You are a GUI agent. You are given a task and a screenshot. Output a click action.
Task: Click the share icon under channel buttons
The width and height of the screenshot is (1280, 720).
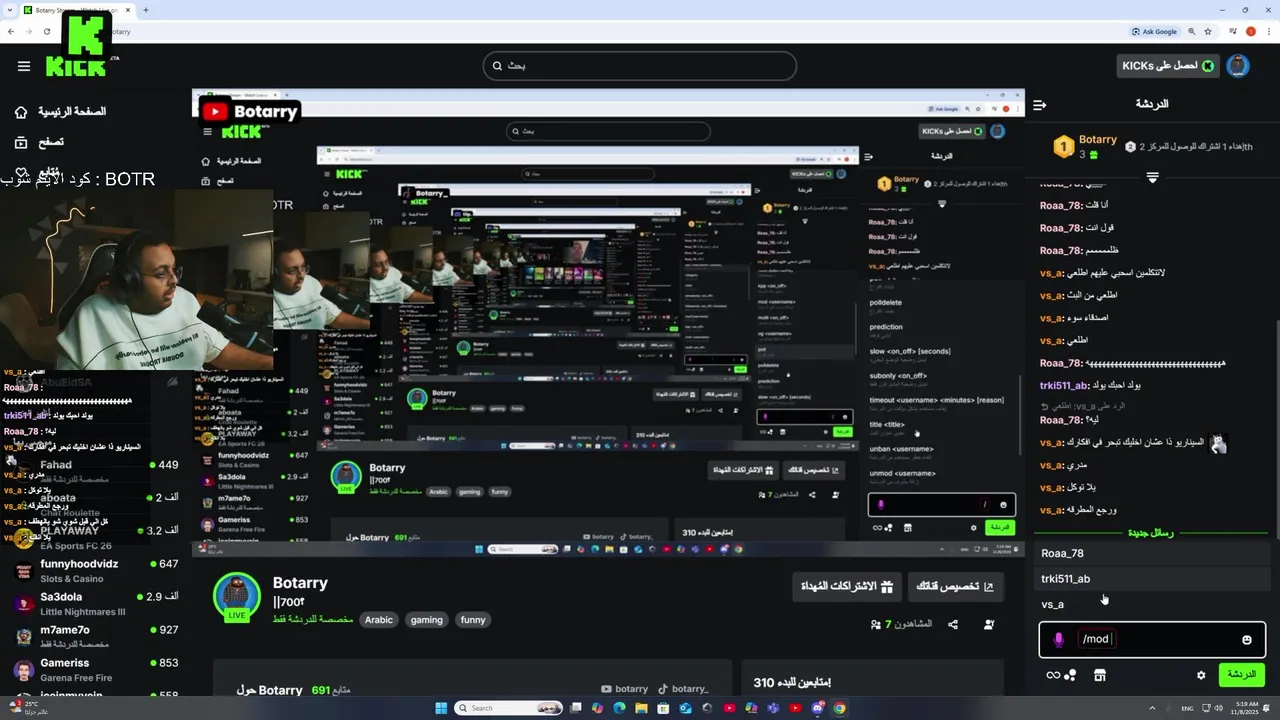(953, 624)
